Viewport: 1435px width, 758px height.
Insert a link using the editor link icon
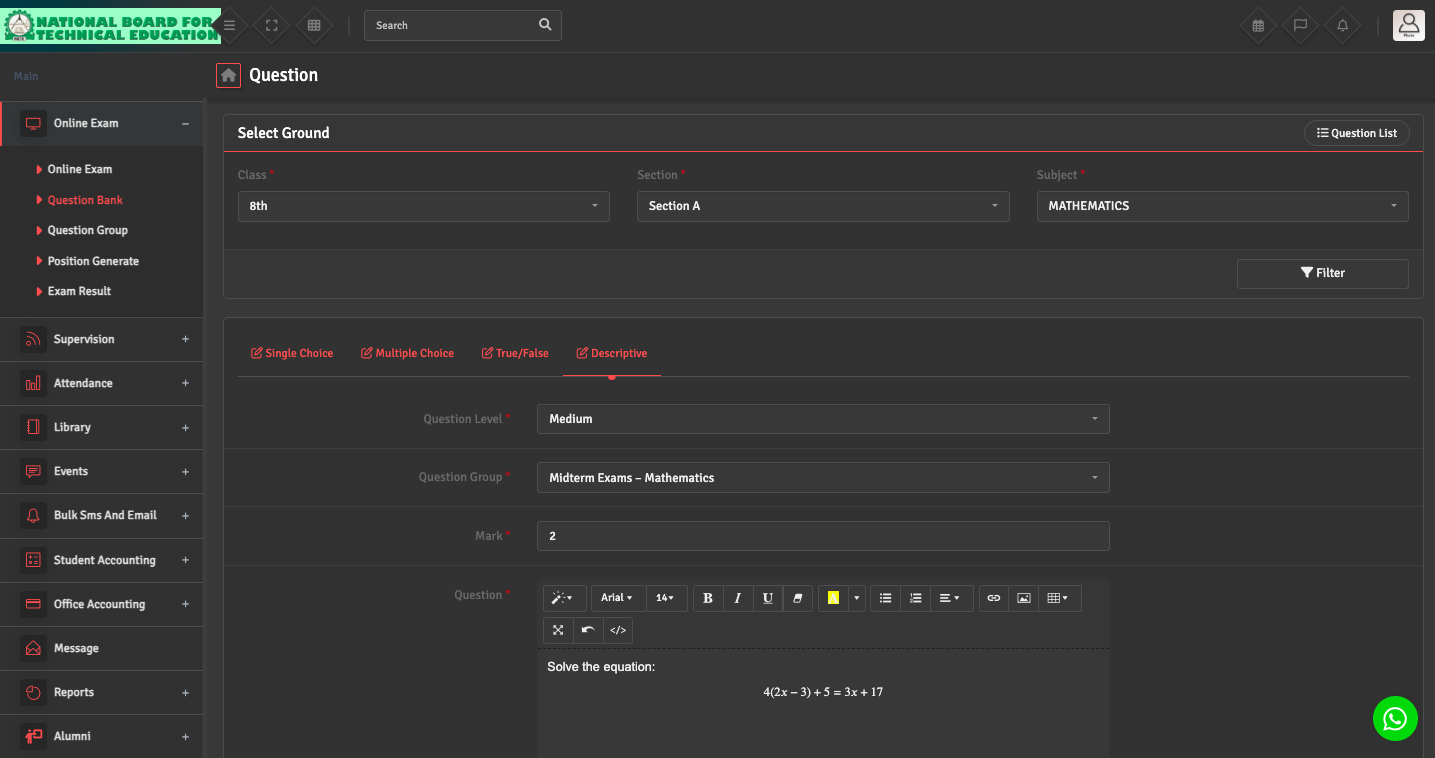(x=994, y=598)
